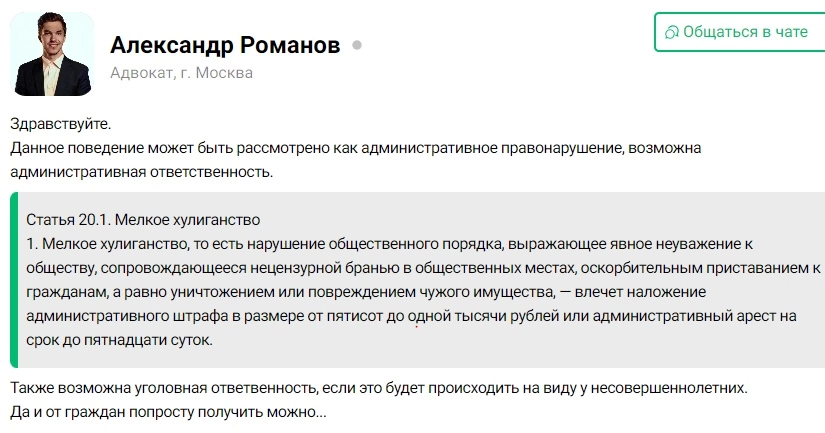Image resolution: width=825 pixels, height=433 pixels.
Task: Open the Александр Романов profile name link
Action: point(225,45)
